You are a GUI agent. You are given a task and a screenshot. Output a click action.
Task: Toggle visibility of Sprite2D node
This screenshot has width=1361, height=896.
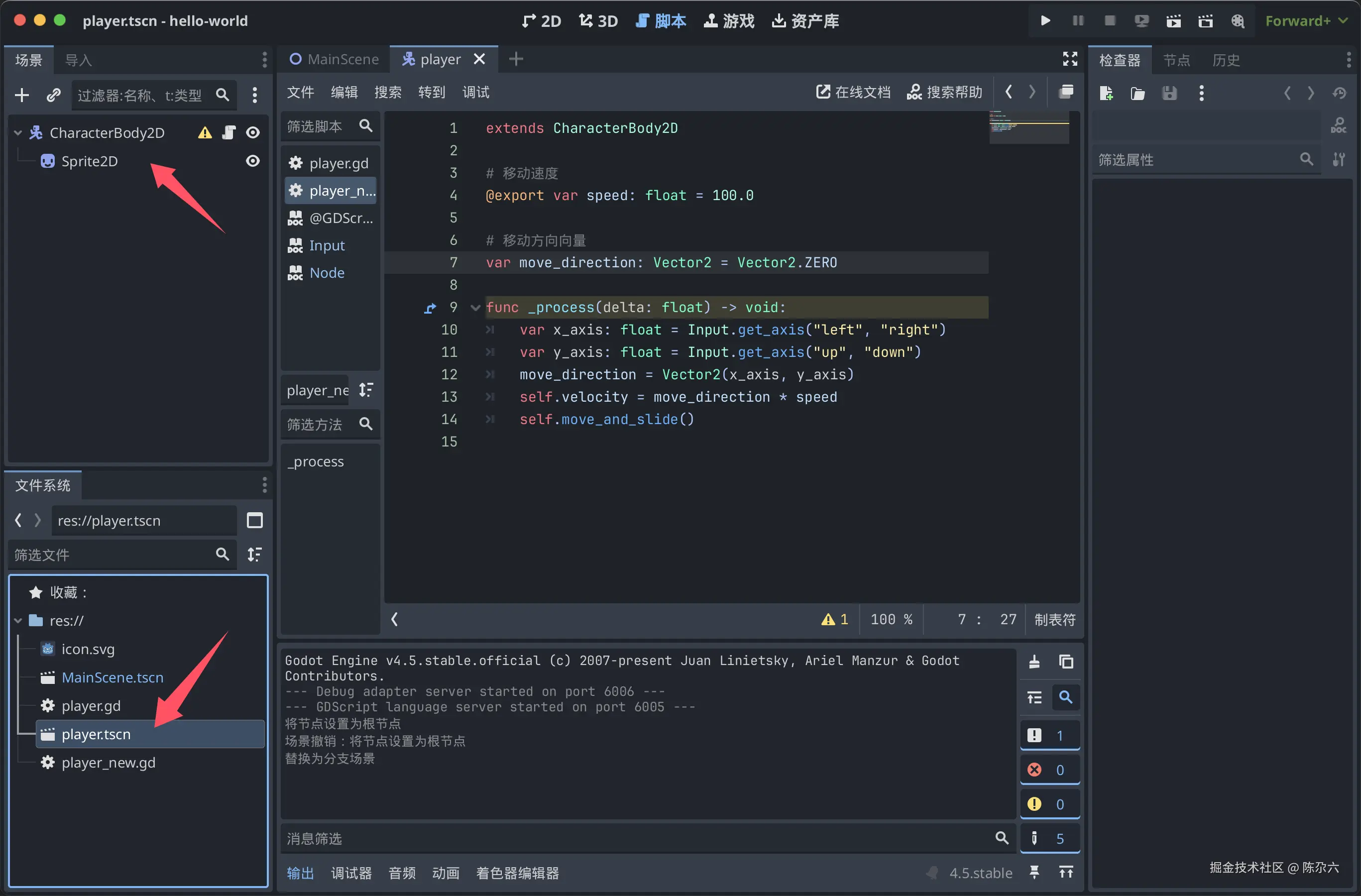(x=252, y=161)
